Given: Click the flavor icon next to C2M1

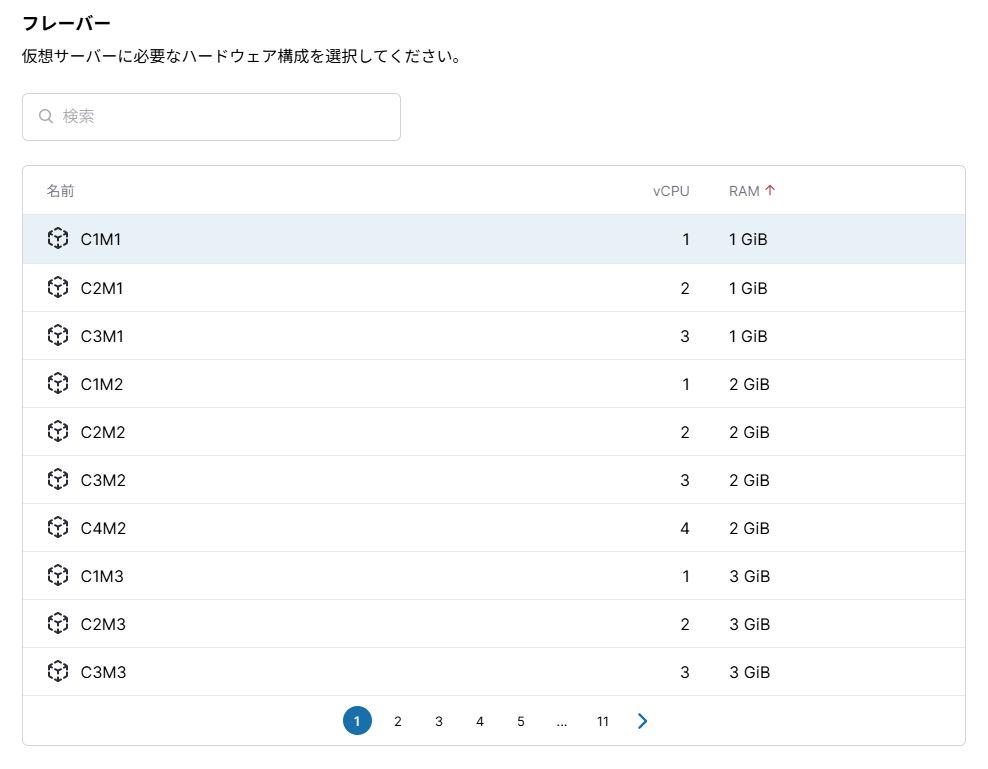Looking at the screenshot, I should (x=57, y=288).
